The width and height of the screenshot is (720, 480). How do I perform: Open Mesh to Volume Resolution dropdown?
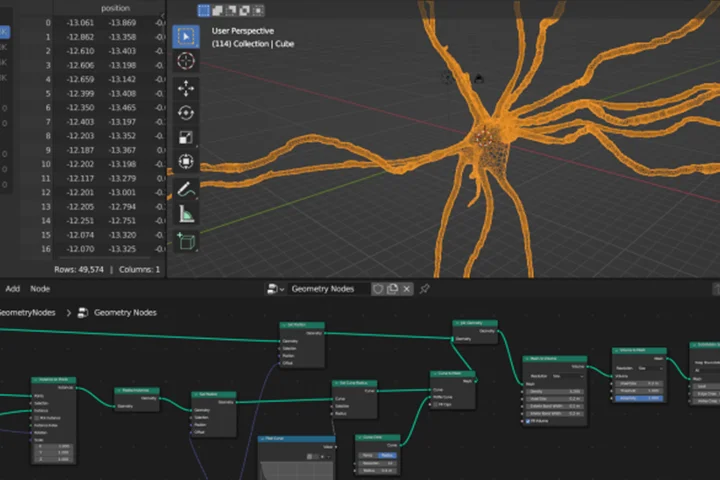click(568, 376)
